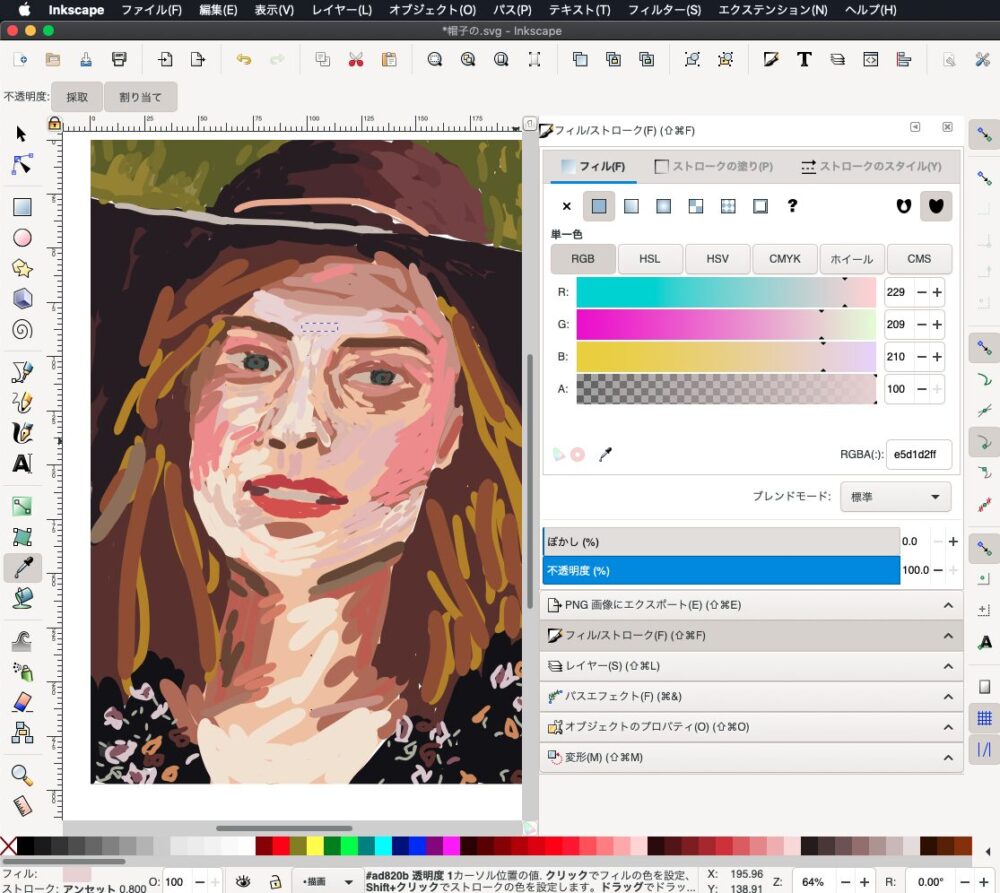Viewport: 1000px width, 893px height.
Task: Open the blend mode dropdown (標準)
Action: [x=895, y=497]
